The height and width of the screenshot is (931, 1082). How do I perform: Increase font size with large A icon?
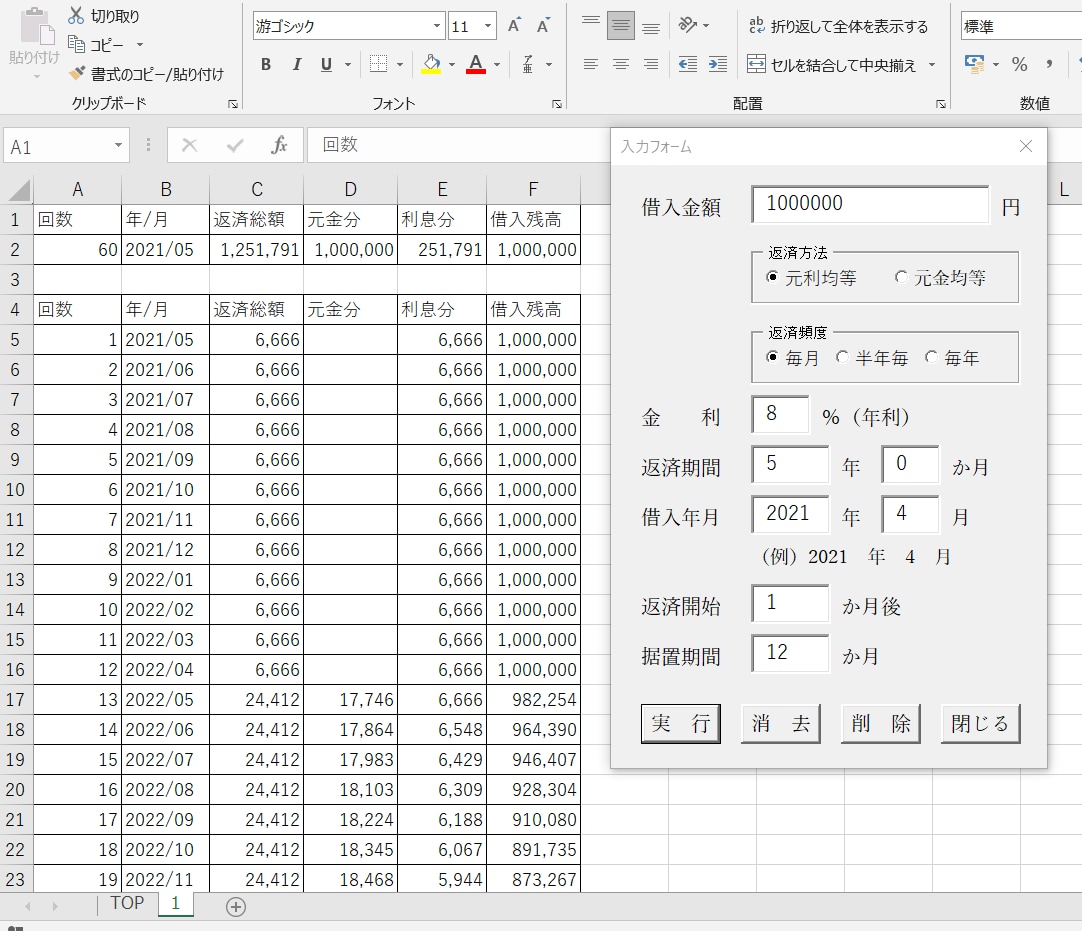pyautogui.click(x=514, y=26)
